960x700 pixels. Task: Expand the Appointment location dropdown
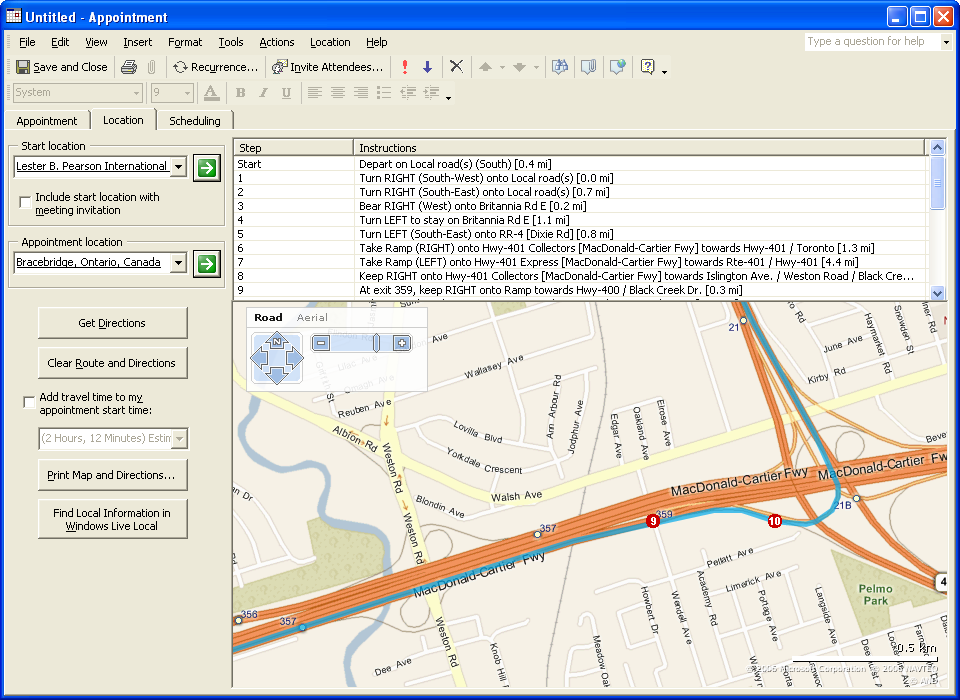tap(178, 263)
